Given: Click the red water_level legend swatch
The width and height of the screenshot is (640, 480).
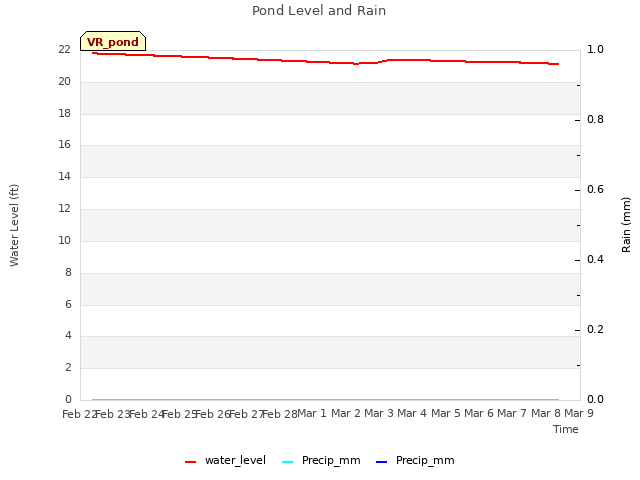Looking at the screenshot, I should [x=191, y=462].
